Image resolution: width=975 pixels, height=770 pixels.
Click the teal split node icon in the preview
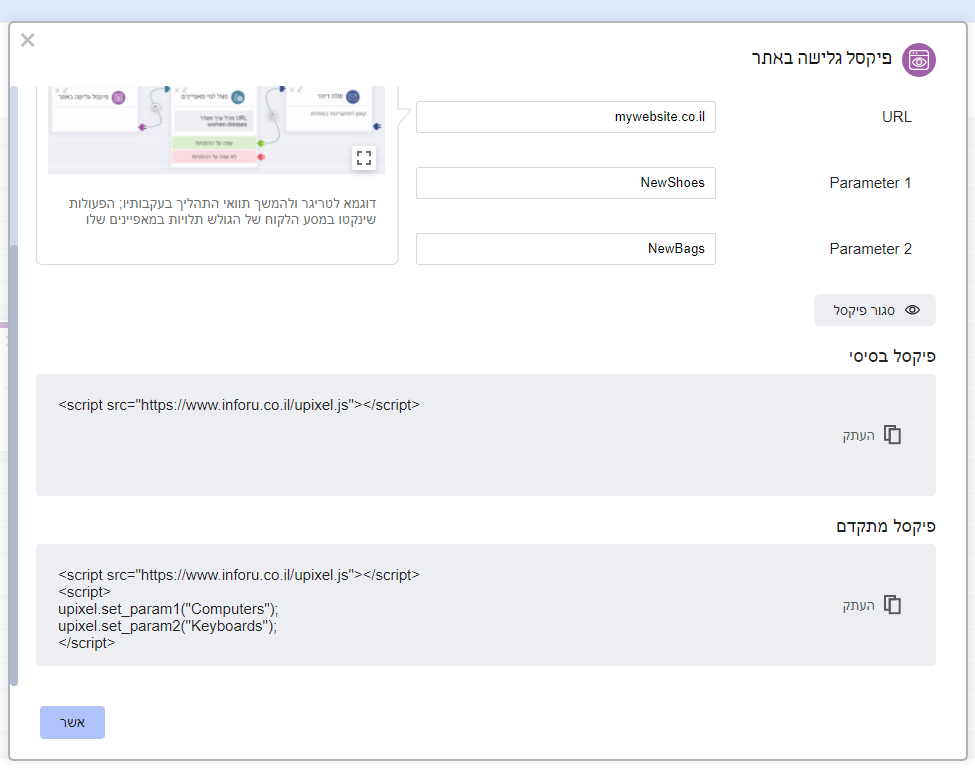238,97
